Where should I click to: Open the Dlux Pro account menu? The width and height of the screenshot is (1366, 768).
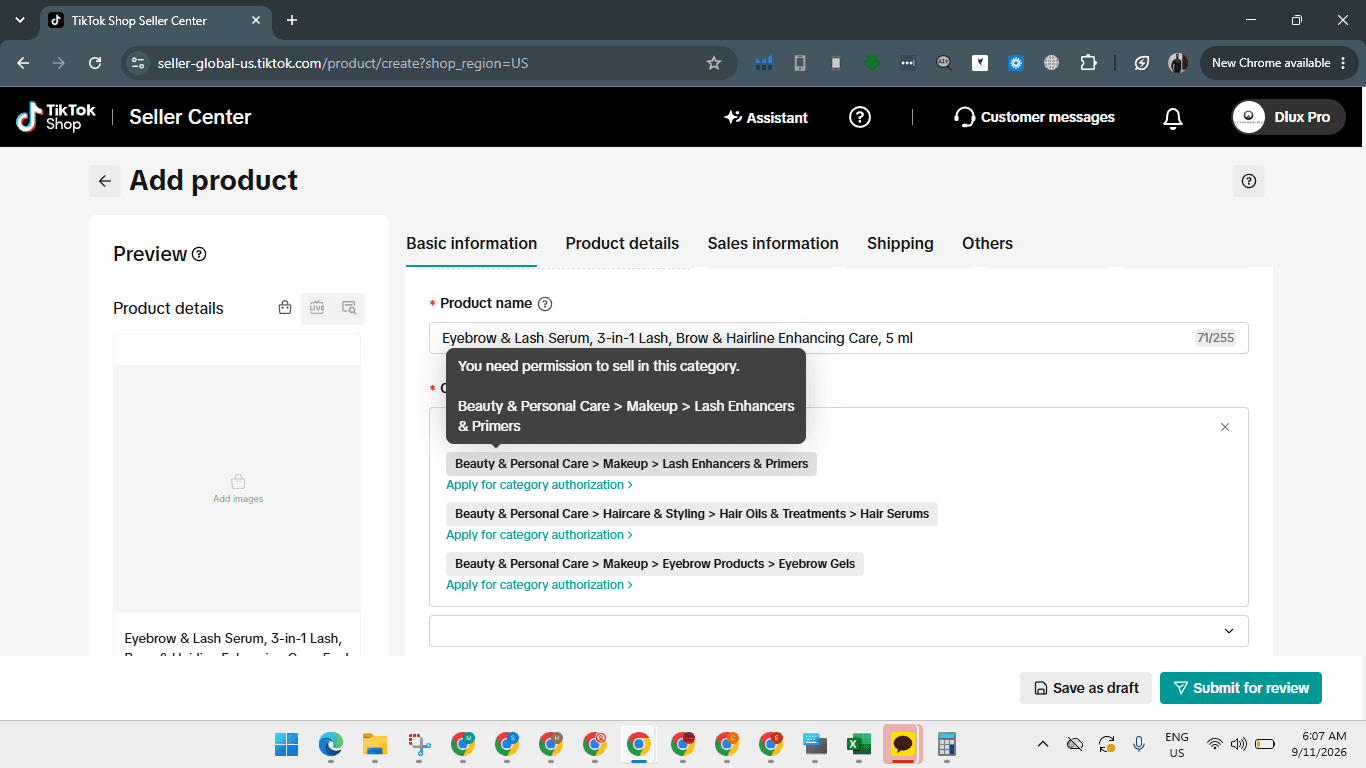1288,117
